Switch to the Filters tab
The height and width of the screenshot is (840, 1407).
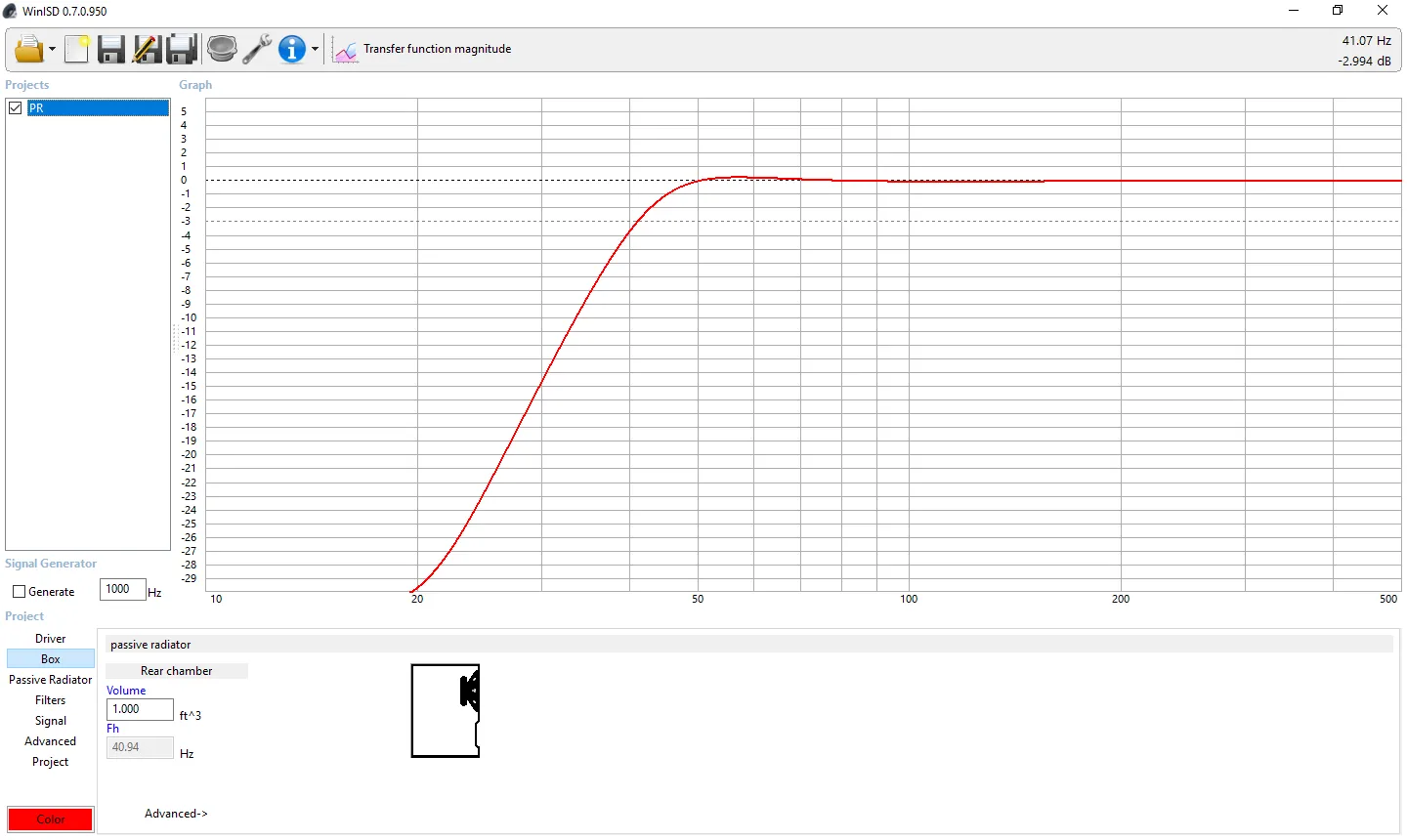(x=51, y=700)
